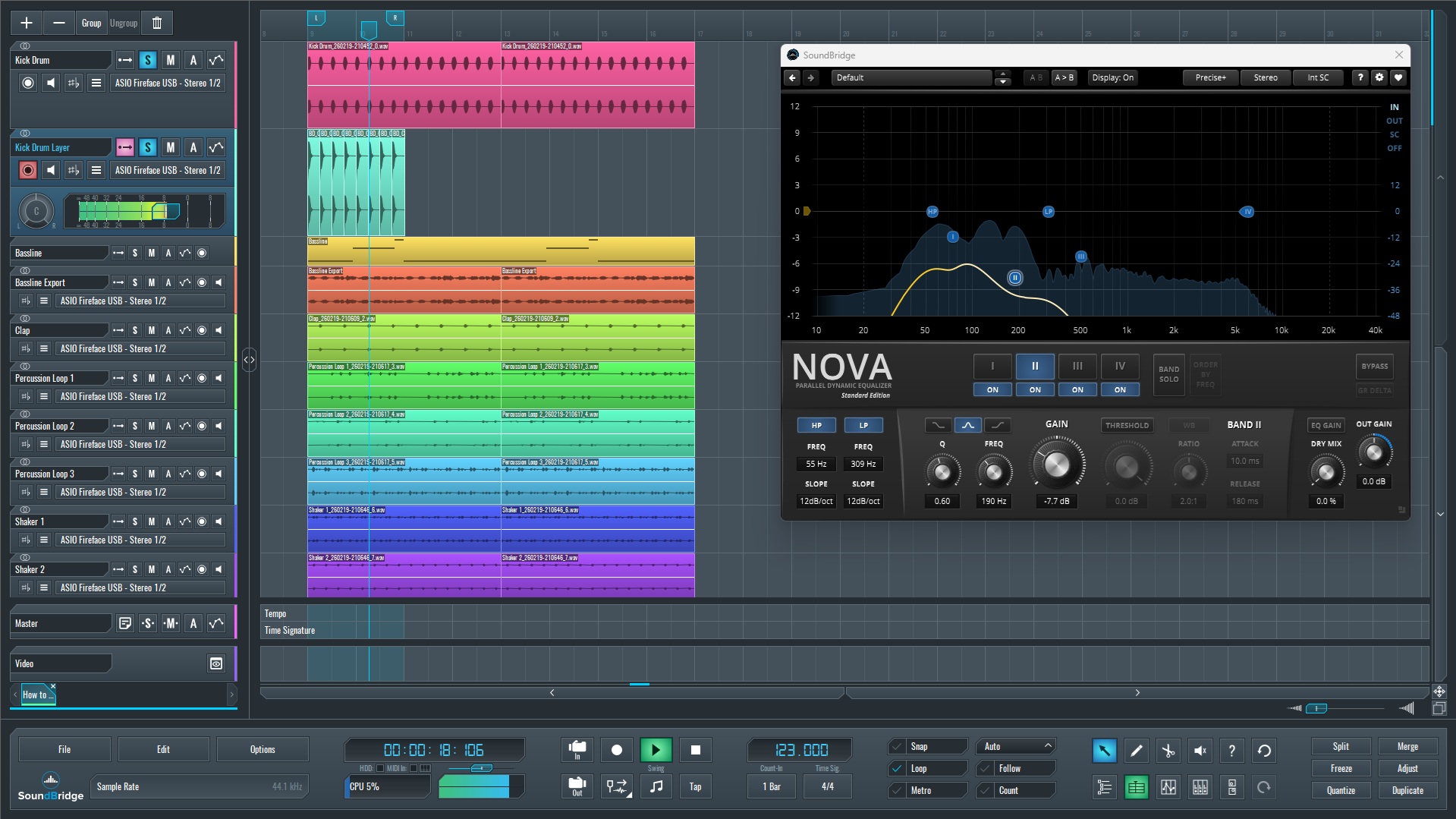
Task: Click the NOVA BYPASS button
Action: [x=1374, y=366]
